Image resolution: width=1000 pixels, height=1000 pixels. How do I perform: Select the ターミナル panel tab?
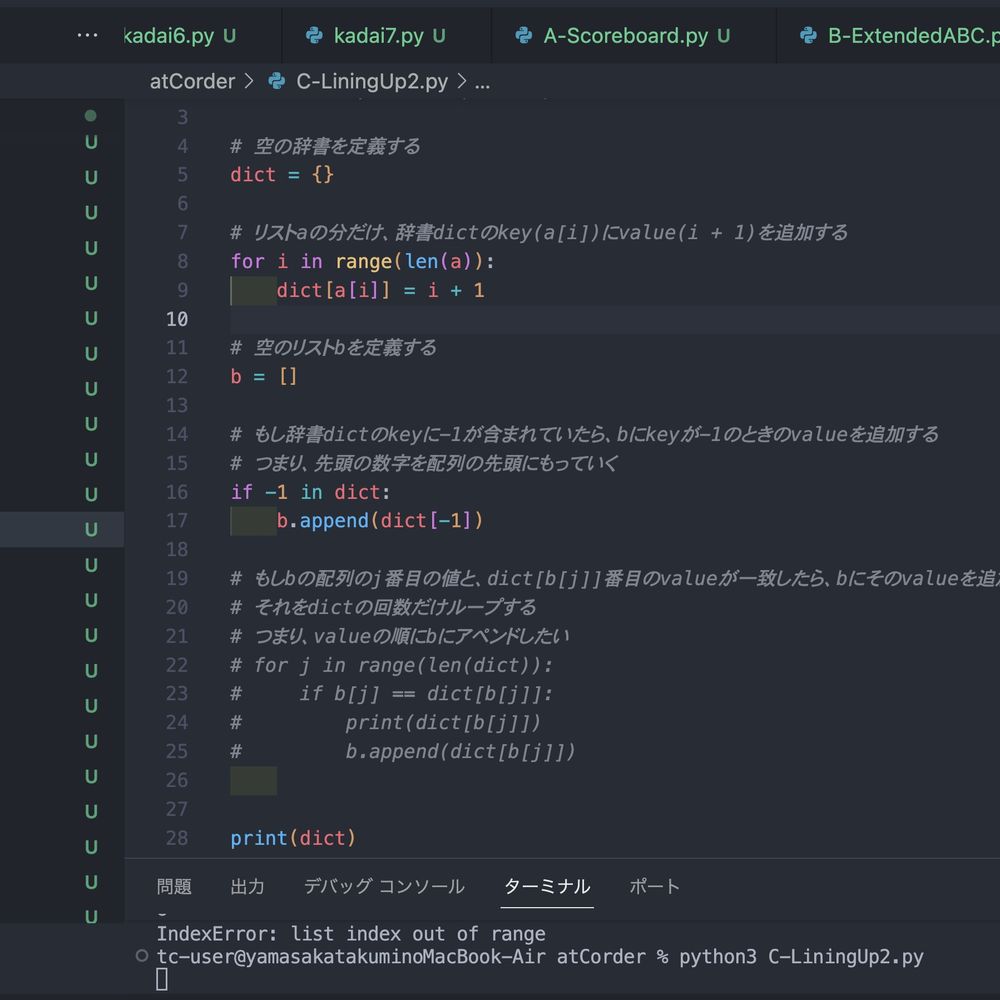pyautogui.click(x=547, y=886)
